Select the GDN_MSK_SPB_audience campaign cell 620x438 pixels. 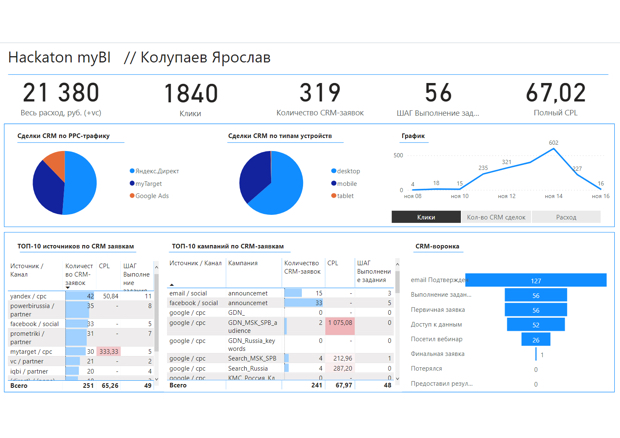255,327
